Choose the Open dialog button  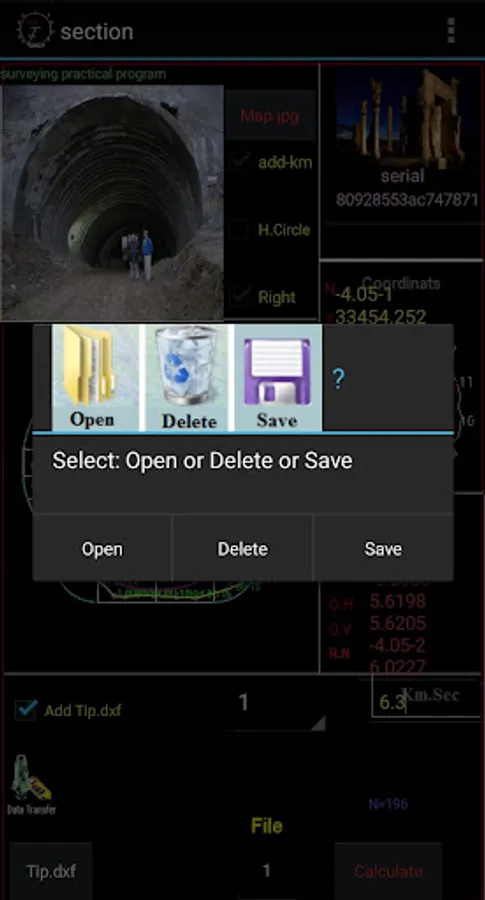pyautogui.click(x=102, y=548)
